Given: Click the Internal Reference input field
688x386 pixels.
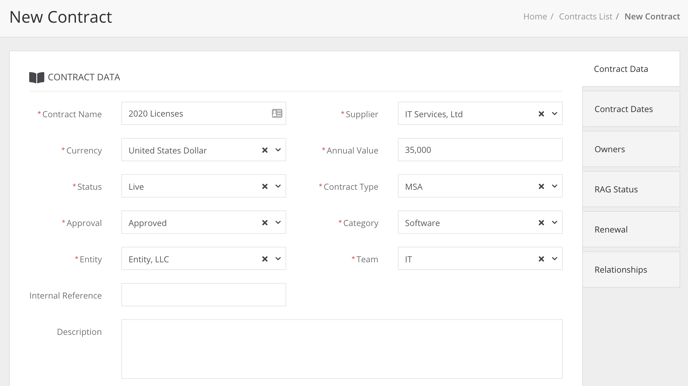Looking at the screenshot, I should click(x=204, y=295).
